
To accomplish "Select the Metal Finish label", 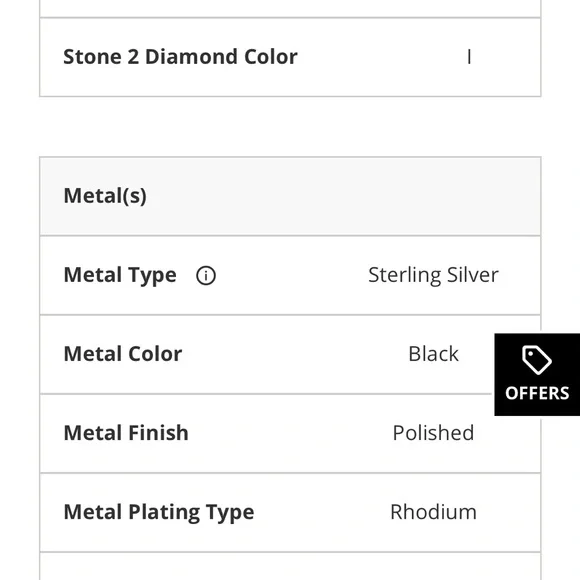I will 126,433.
